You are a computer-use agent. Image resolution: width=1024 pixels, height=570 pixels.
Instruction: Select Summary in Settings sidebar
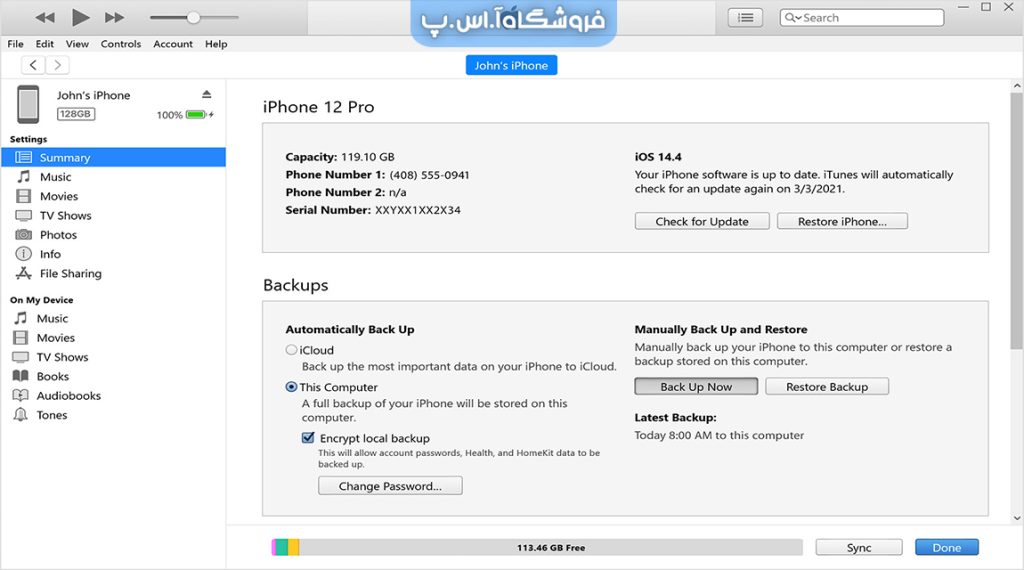[x=114, y=157]
